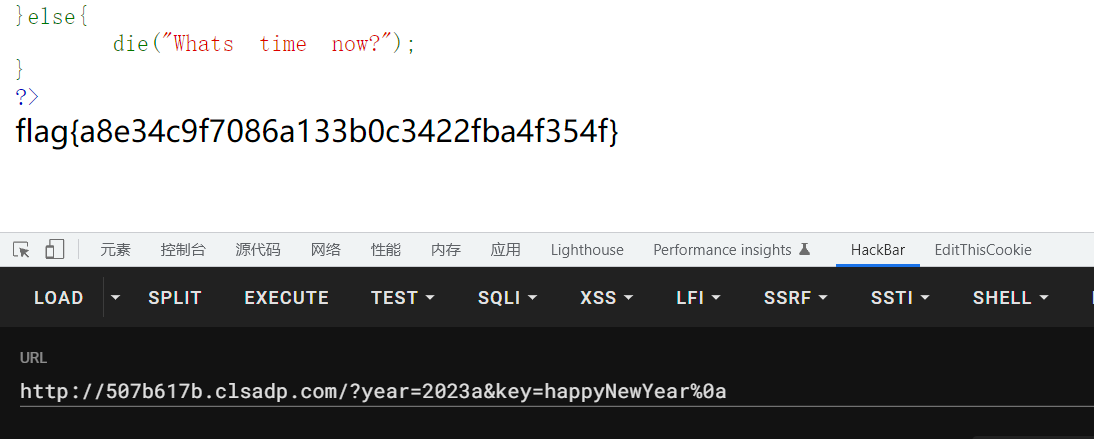This screenshot has height=439, width=1094.
Task: Open the SHELL dropdown menu
Action: click(x=1010, y=298)
